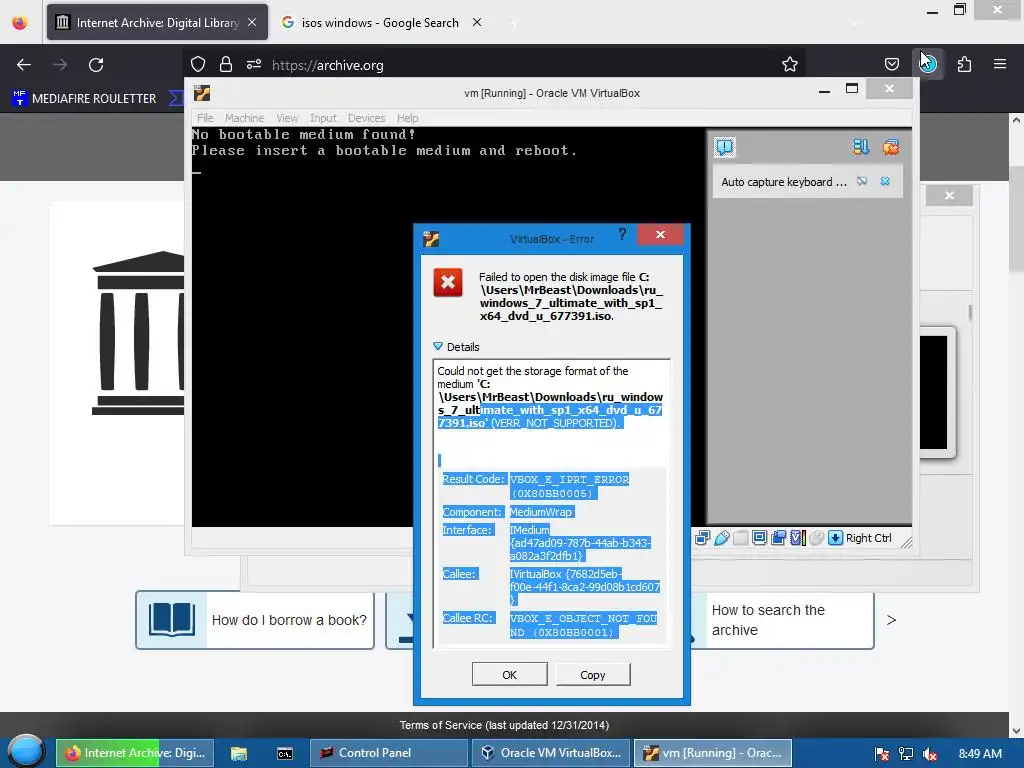Open the notification center icon in VirtualBox
1024x768 pixels.
[x=724, y=147]
